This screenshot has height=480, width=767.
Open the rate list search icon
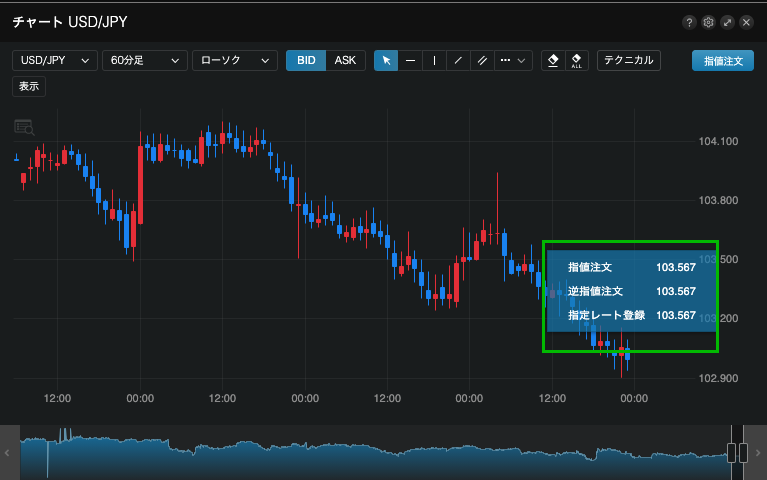(24, 127)
